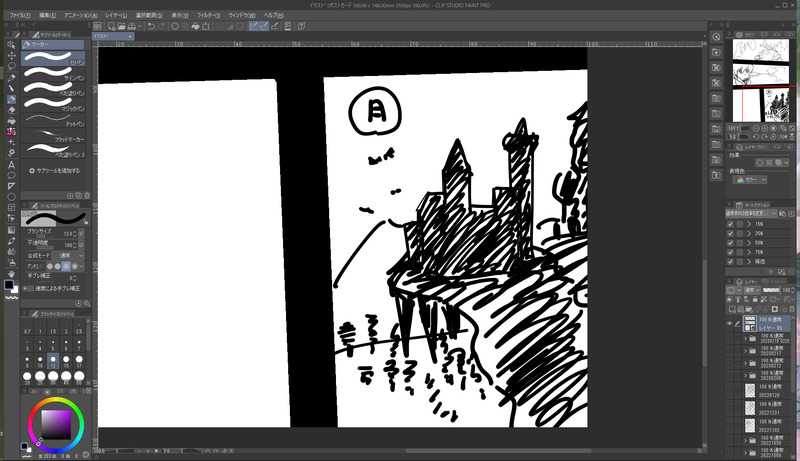Open the save icon dropdown arrow in command bar
800x461 pixels.
pyautogui.click(x=139, y=26)
